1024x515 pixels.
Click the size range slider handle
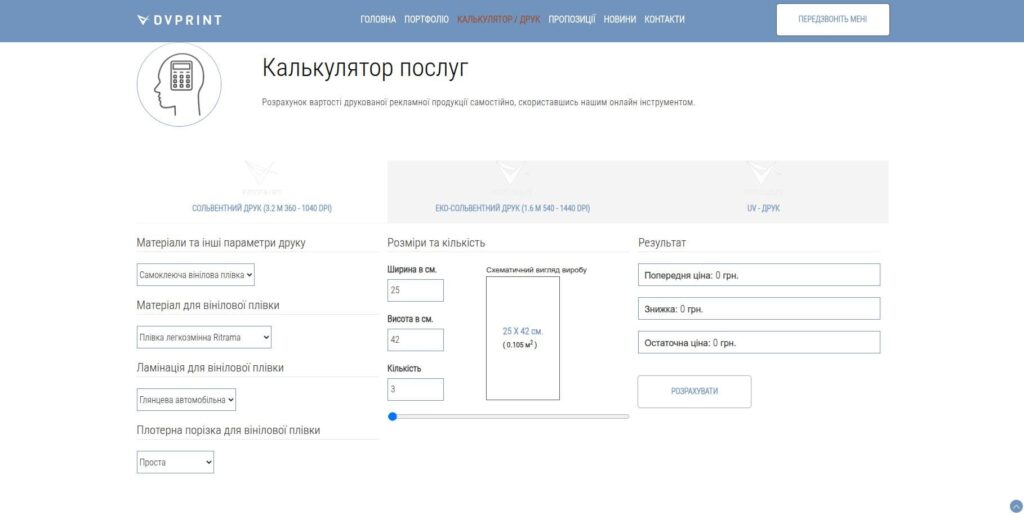393,416
